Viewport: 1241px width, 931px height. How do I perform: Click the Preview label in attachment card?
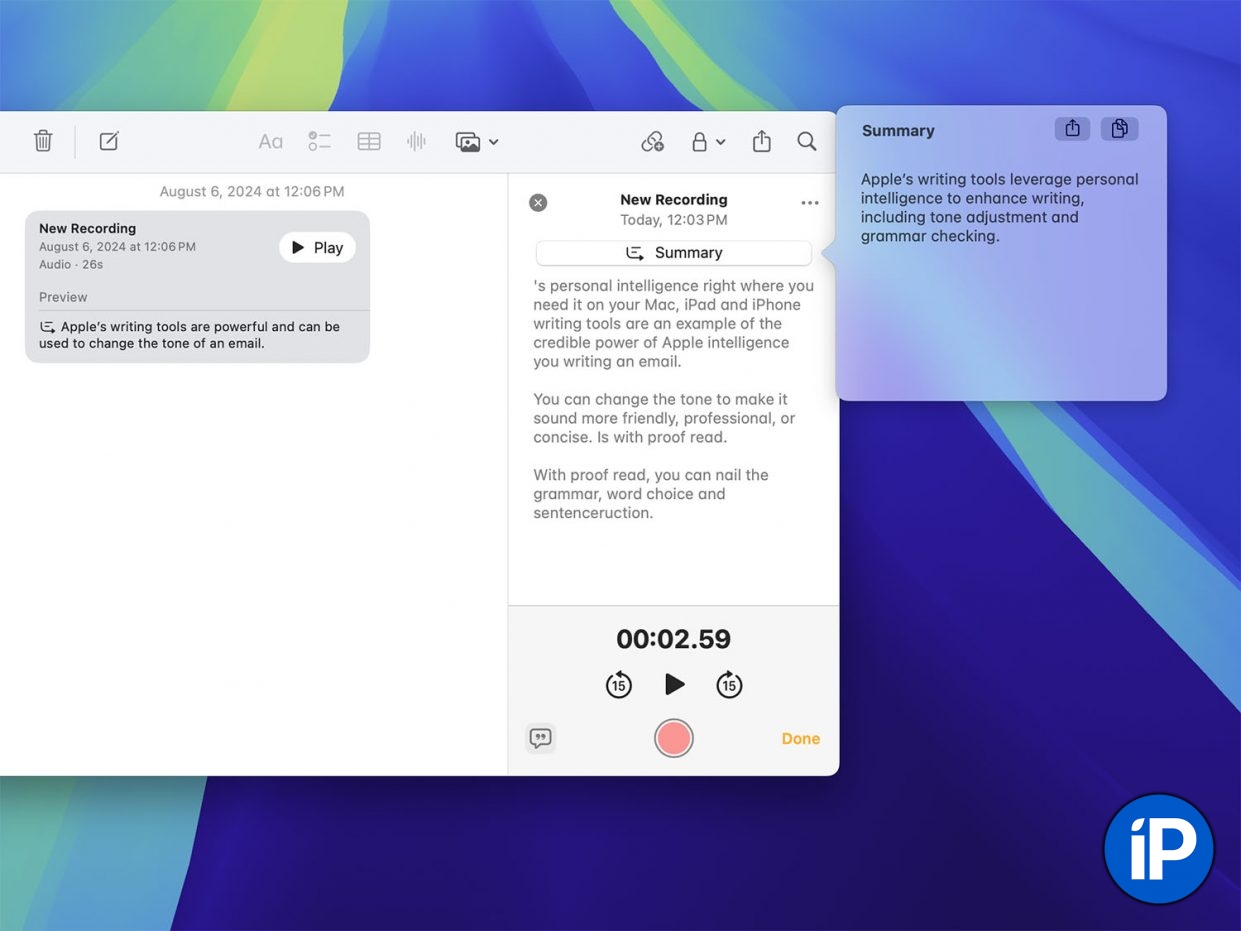coord(63,297)
